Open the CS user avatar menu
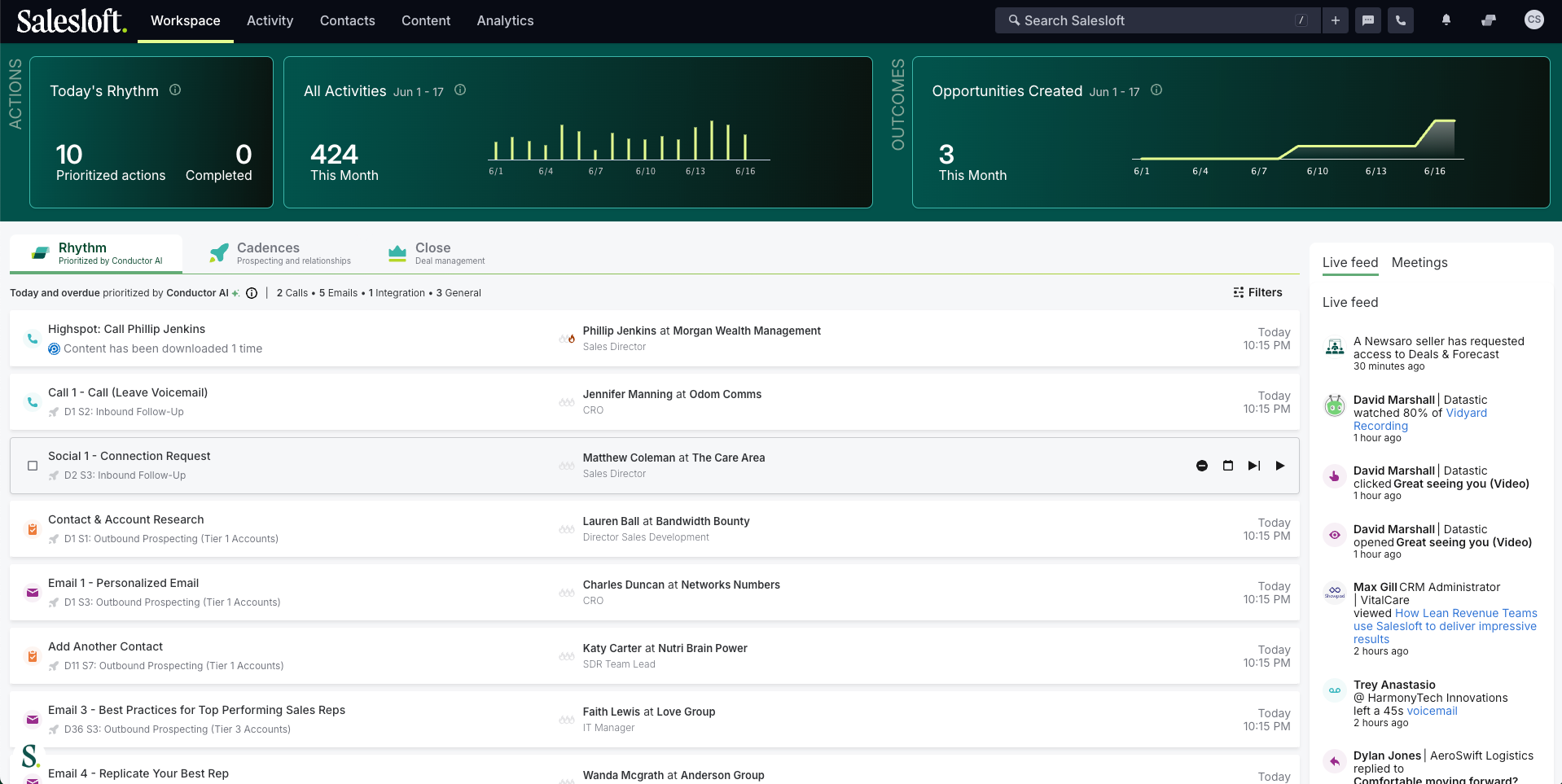The width and height of the screenshot is (1562, 784). point(1534,20)
